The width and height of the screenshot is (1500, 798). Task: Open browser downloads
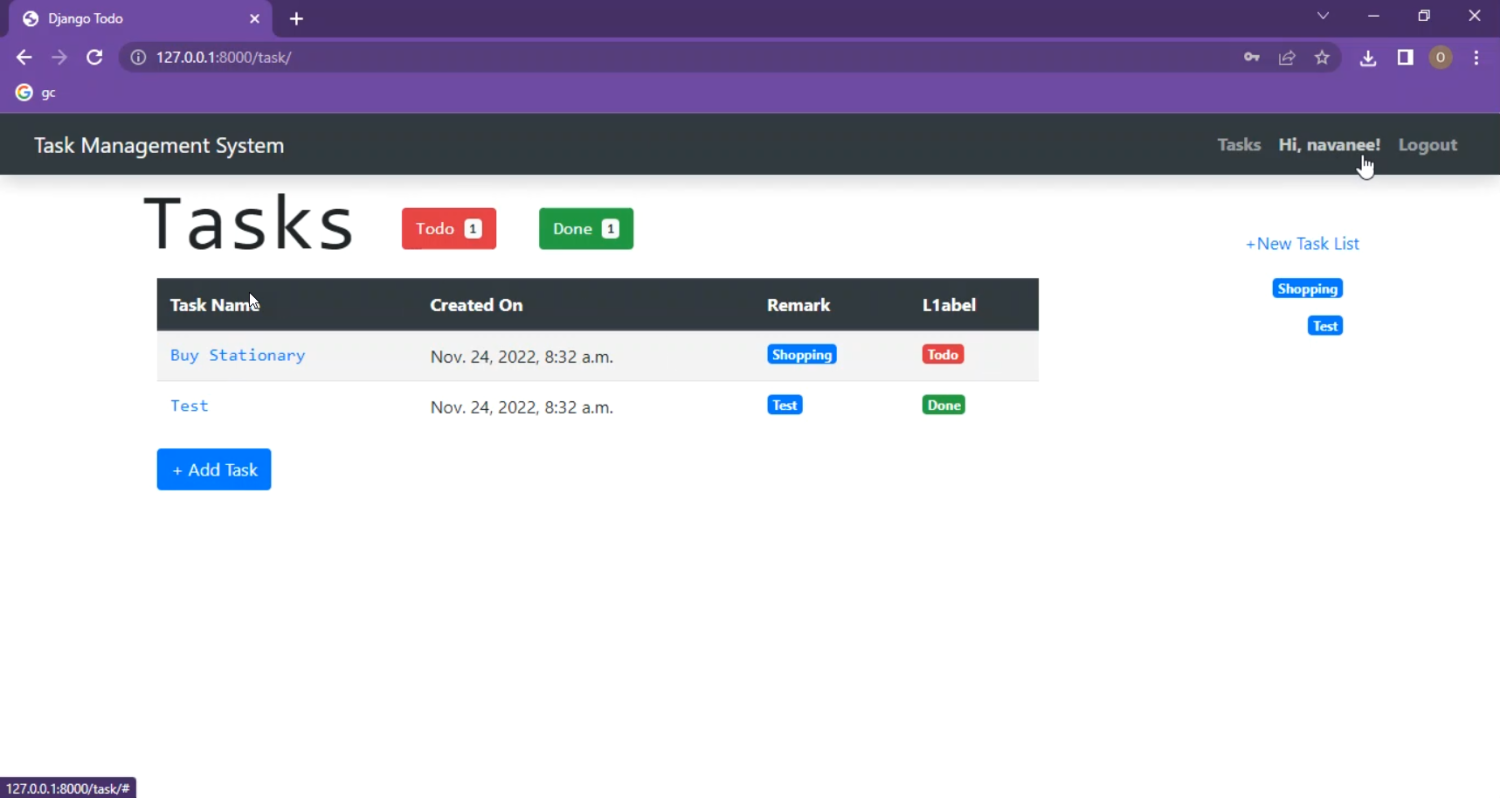1368,58
